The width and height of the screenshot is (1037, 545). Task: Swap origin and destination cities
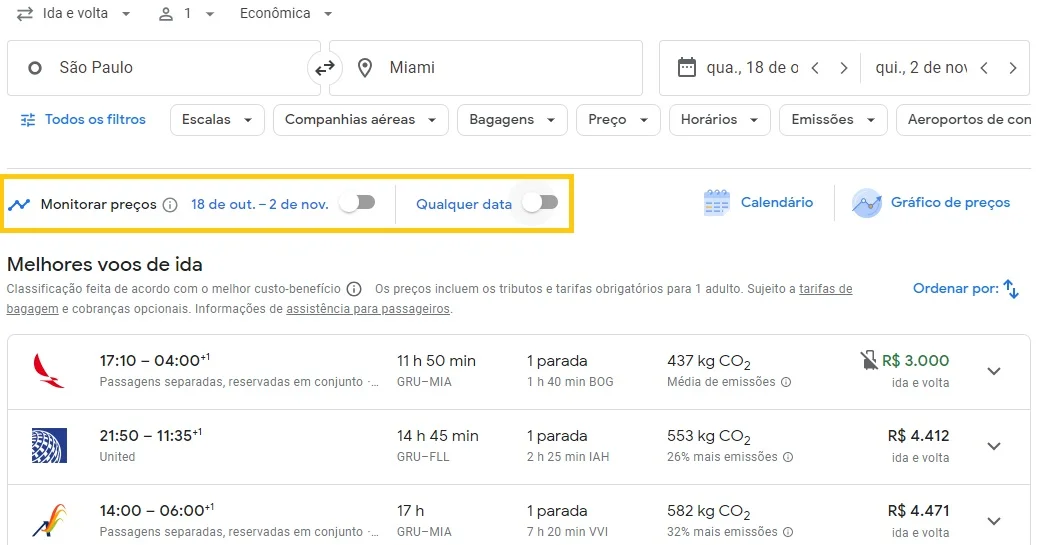tap(325, 68)
